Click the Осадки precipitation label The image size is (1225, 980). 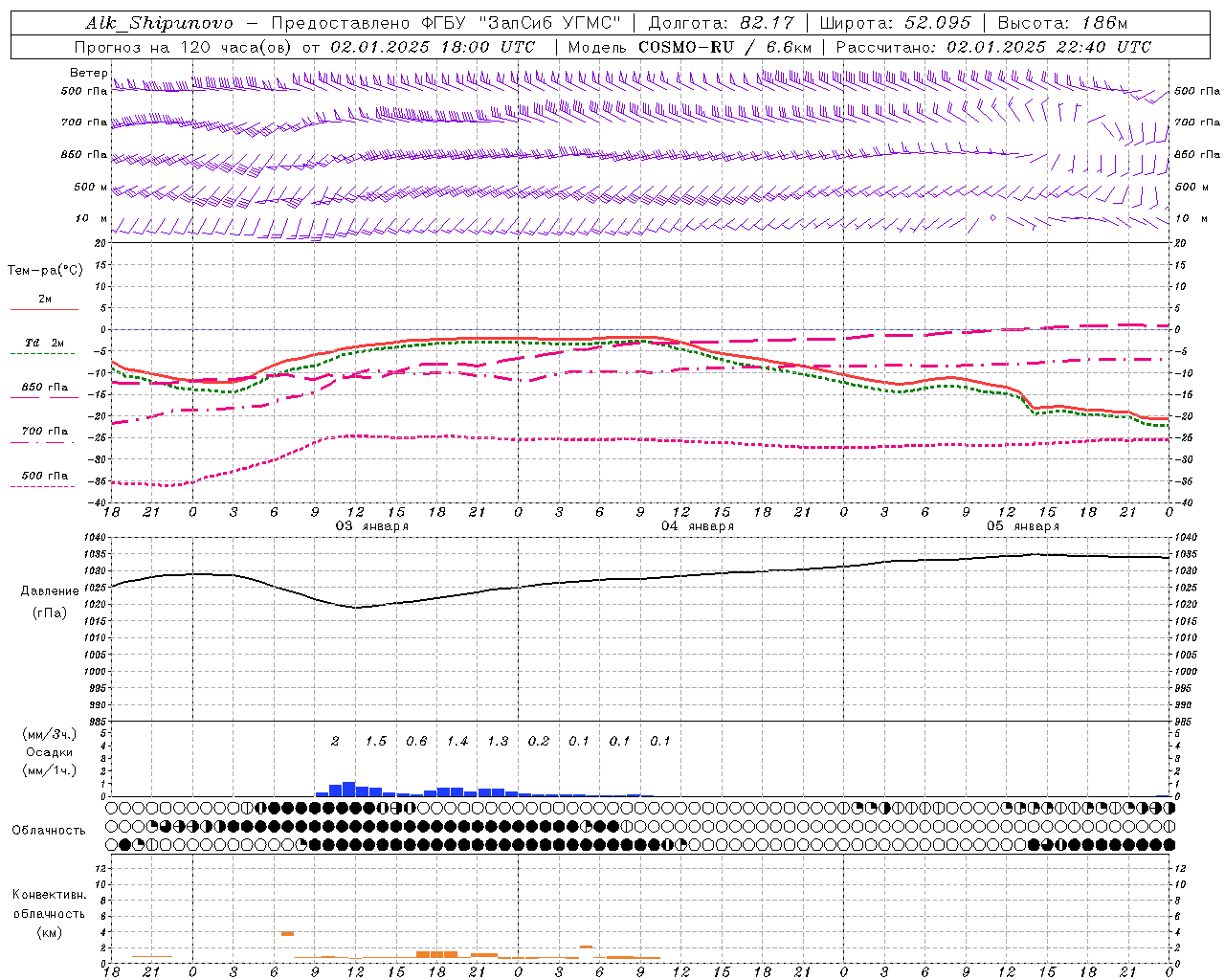pyautogui.click(x=50, y=752)
